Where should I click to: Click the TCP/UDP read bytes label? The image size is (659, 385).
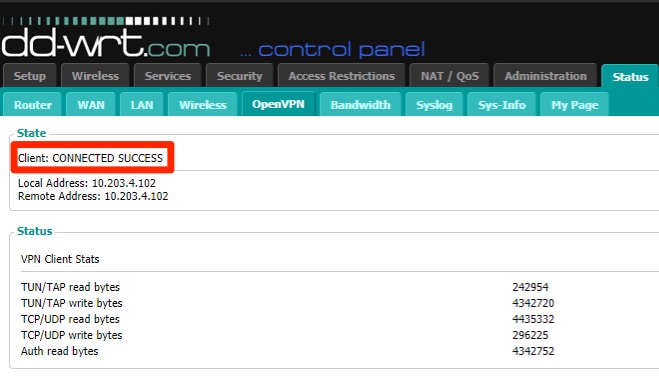[x=70, y=319]
